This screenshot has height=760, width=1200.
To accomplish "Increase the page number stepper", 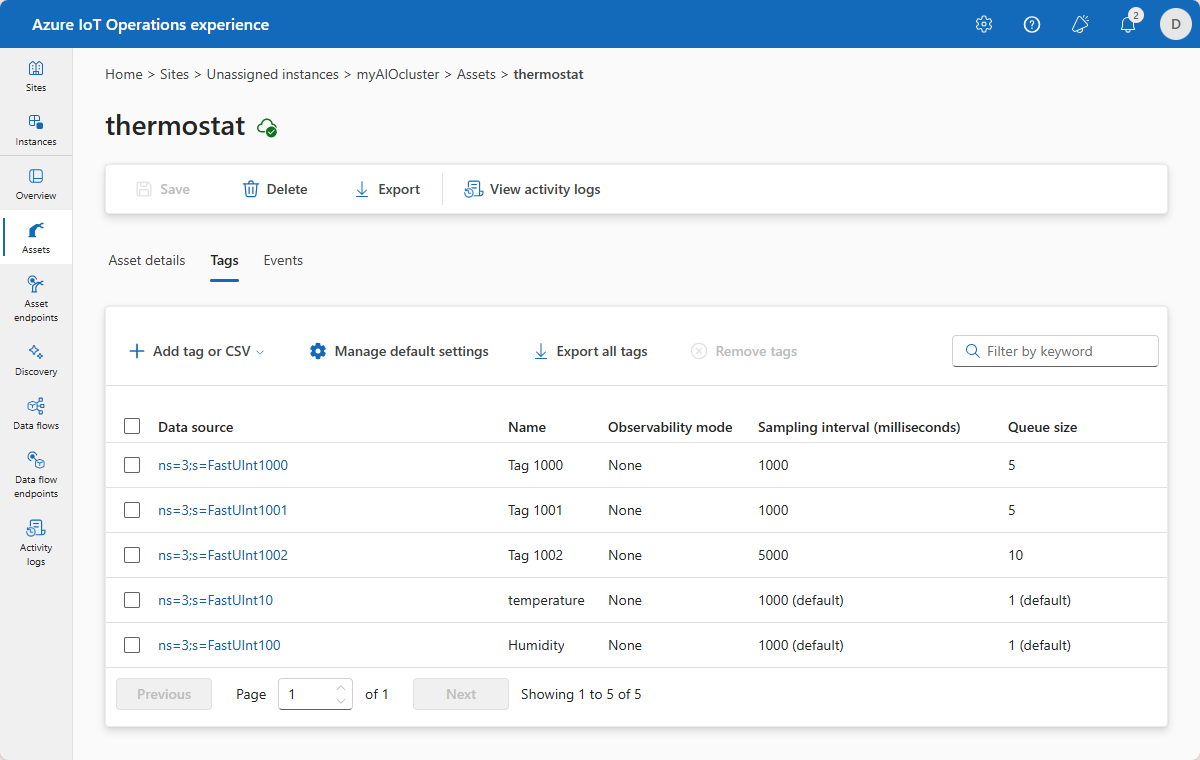I will (341, 687).
